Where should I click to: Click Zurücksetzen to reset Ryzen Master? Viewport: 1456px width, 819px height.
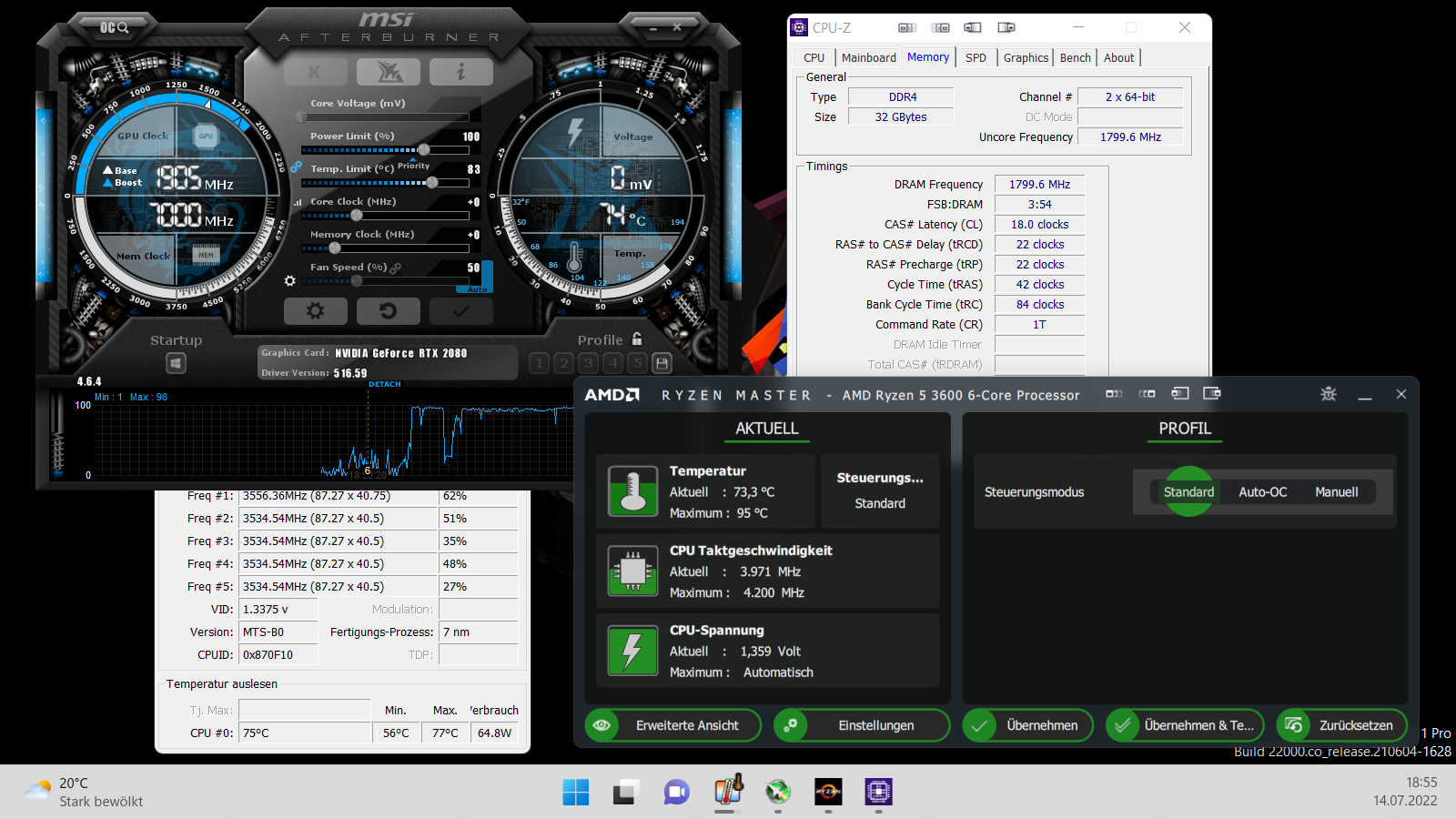pos(1342,725)
